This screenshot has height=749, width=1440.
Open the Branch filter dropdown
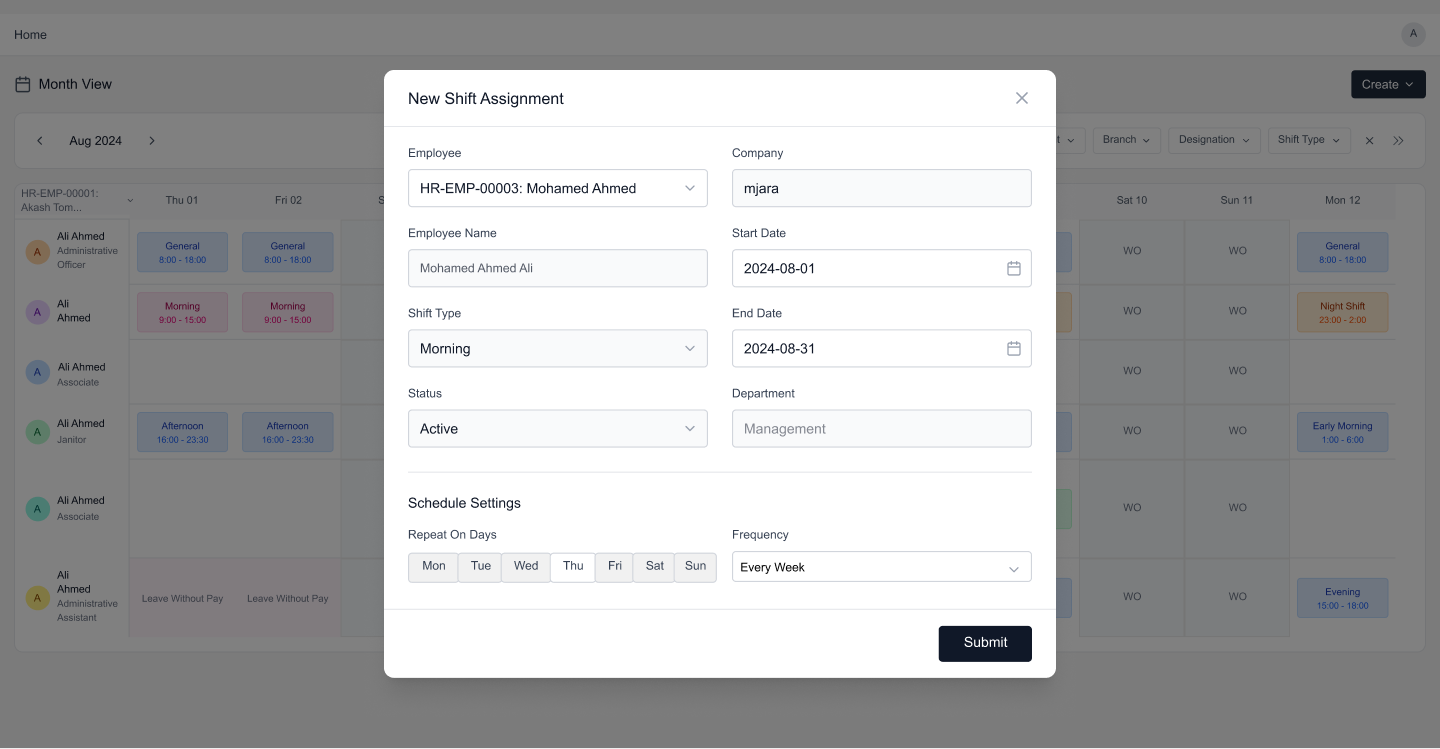(1127, 140)
